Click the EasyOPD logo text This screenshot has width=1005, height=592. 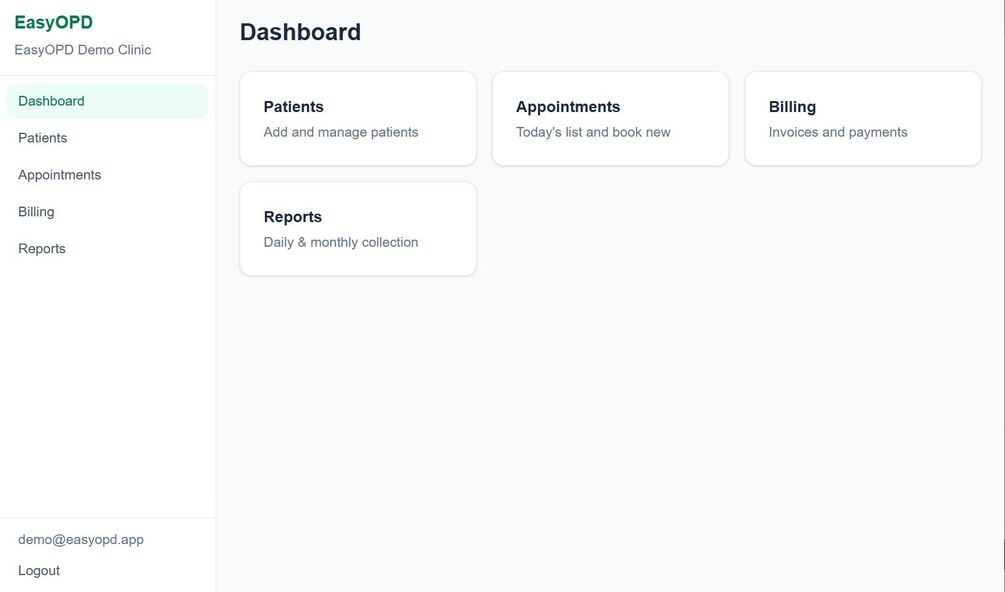(x=53, y=23)
